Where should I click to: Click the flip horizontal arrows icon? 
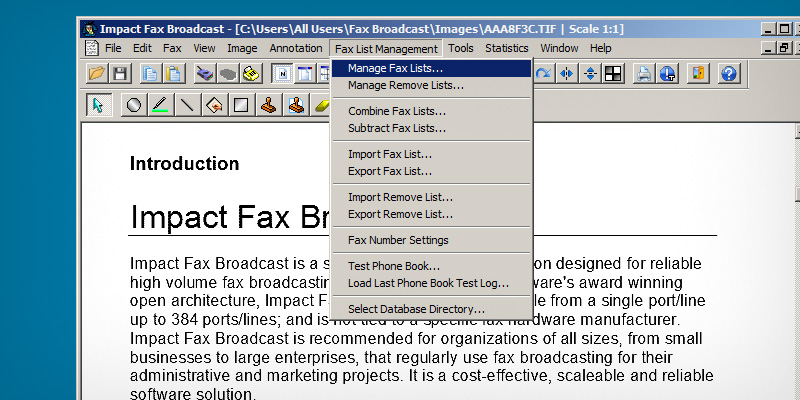pyautogui.click(x=568, y=73)
